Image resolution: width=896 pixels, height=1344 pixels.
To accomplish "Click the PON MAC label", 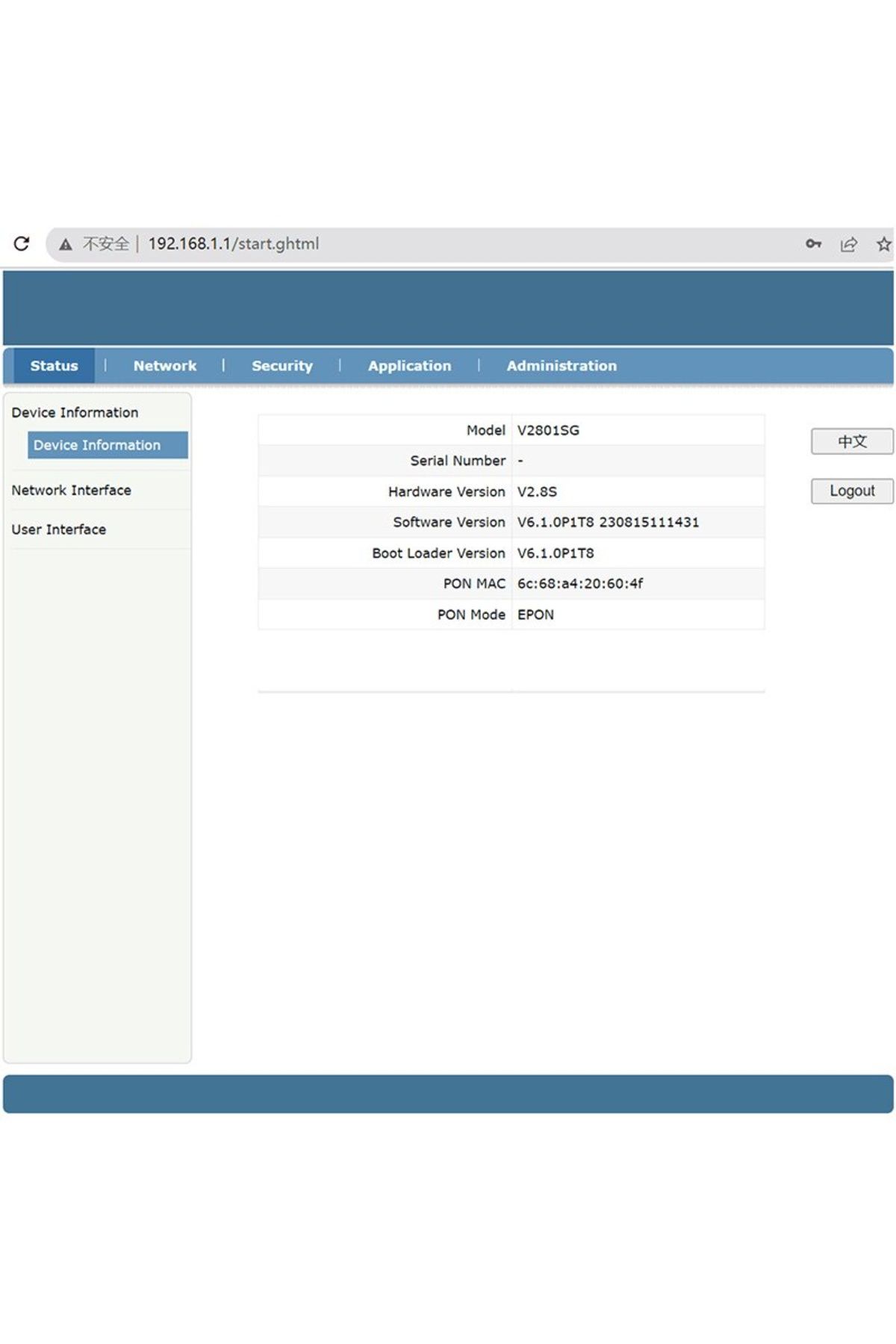I will click(474, 584).
